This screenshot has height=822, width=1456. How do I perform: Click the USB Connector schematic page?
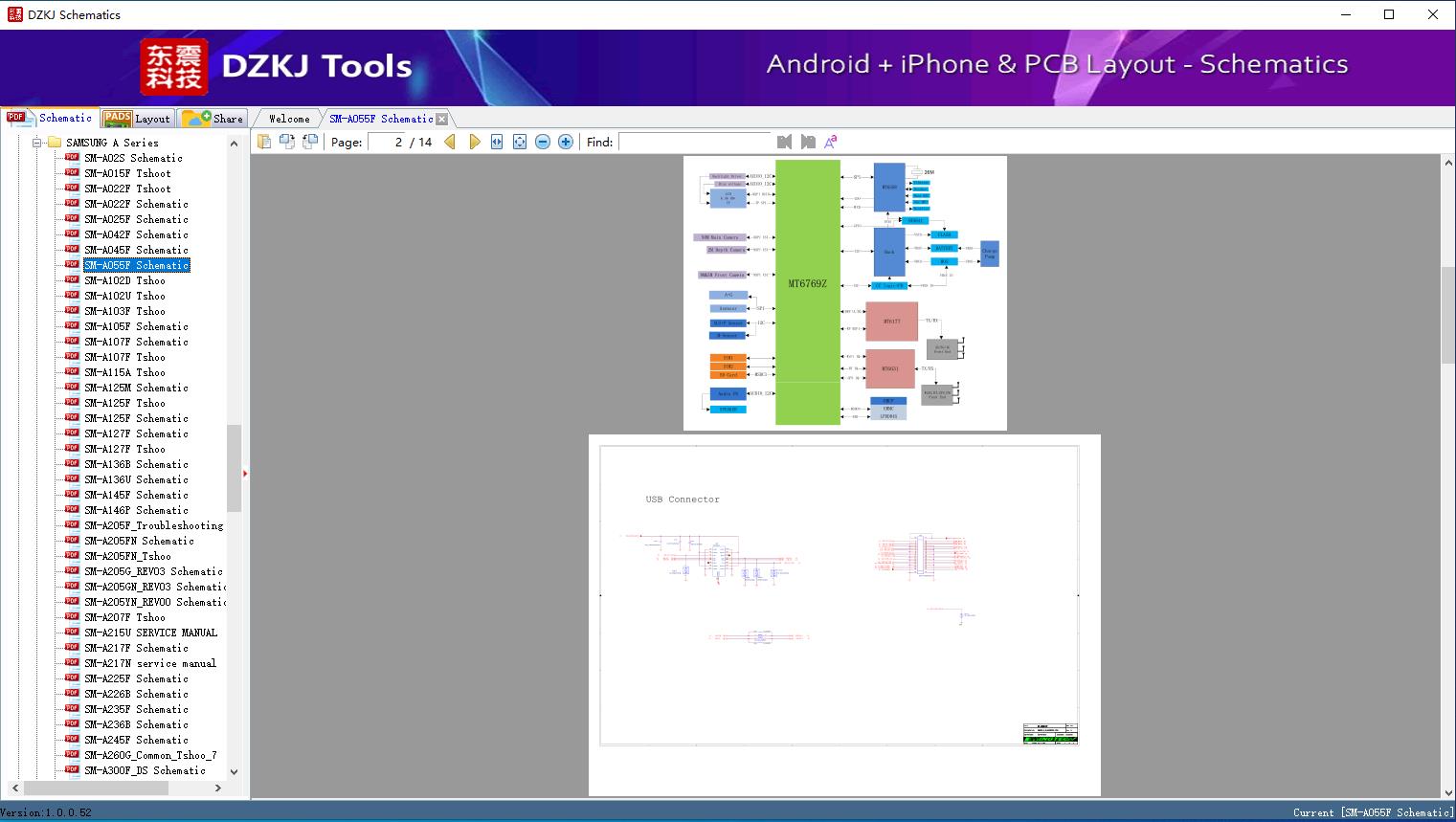coord(844,615)
